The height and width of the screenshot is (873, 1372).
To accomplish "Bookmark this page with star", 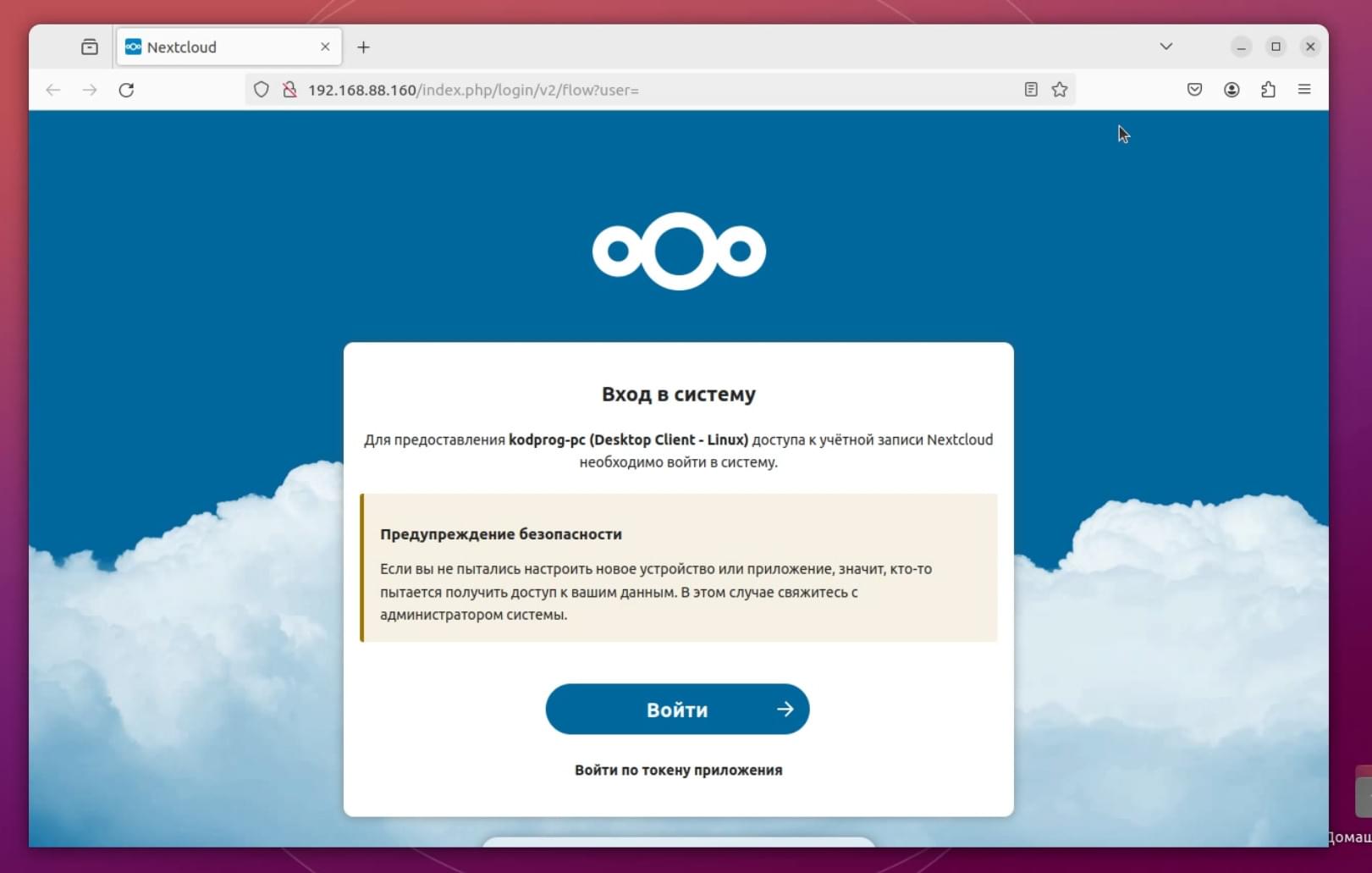I will pos(1060,90).
